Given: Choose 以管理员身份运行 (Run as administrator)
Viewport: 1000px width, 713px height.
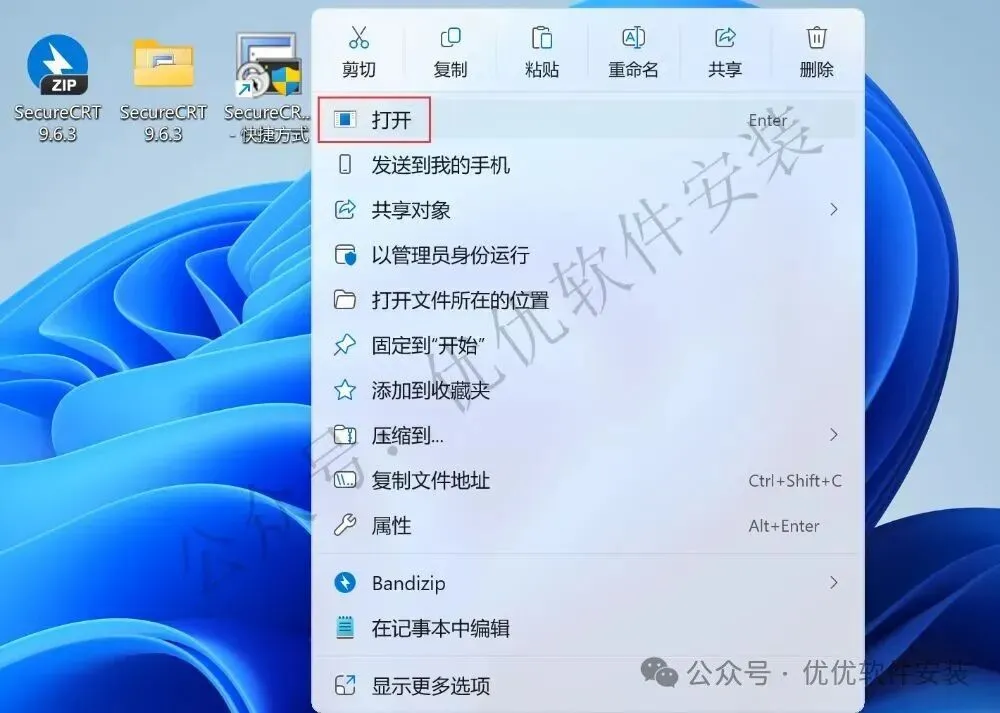Looking at the screenshot, I should [587, 255].
